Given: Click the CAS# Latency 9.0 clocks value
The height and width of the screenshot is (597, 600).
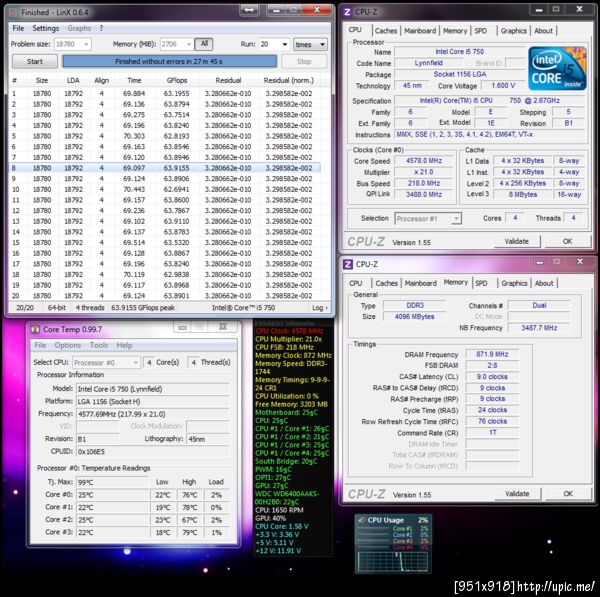Looking at the screenshot, I should [x=492, y=377].
